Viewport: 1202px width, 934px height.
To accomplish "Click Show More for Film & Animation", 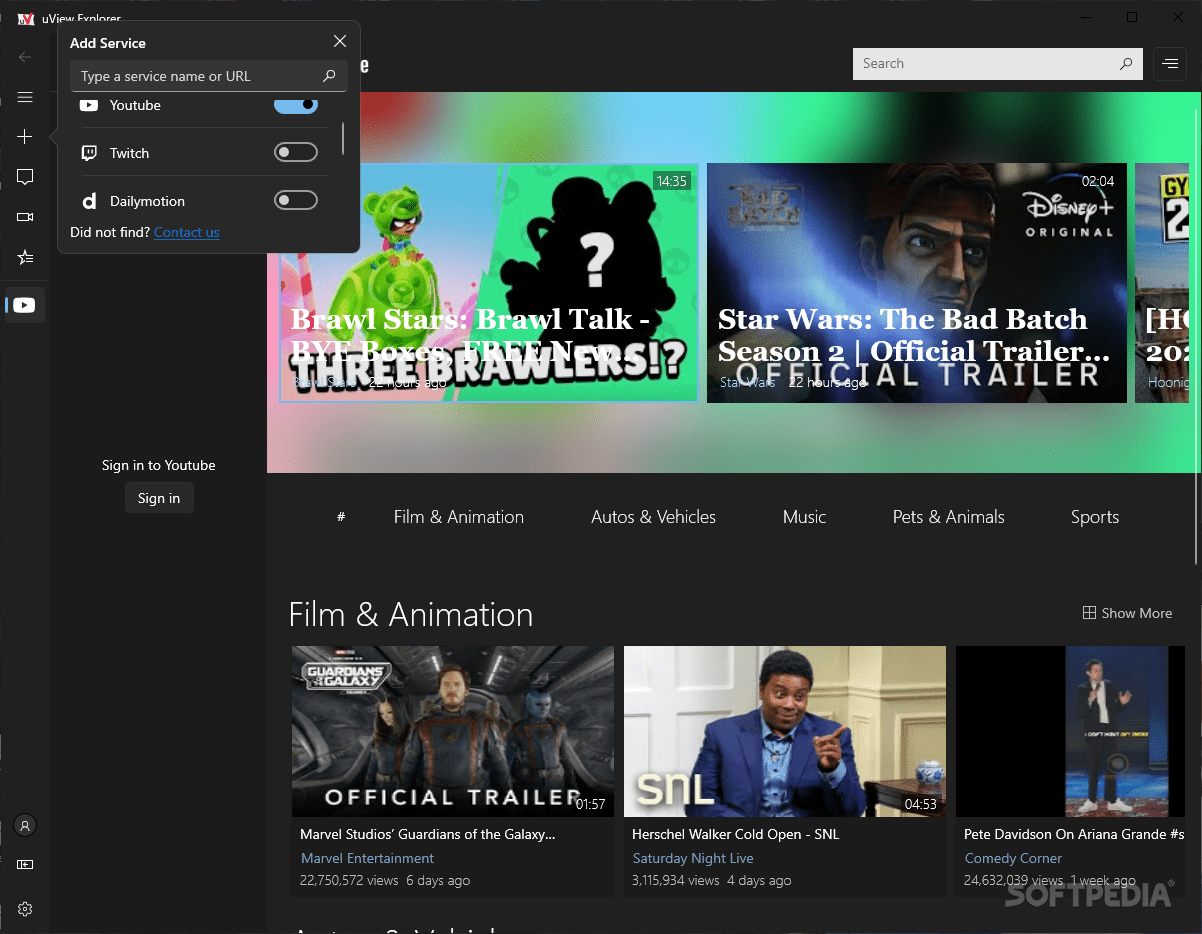I will (1127, 613).
